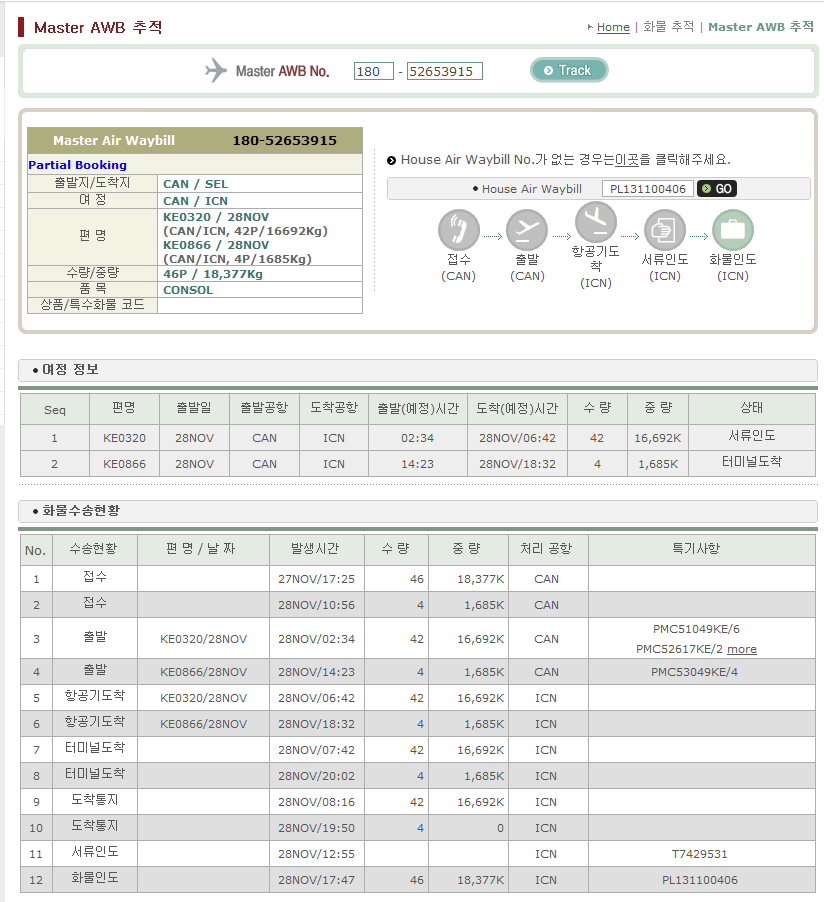Click 'KE0320/28NOV' in the 출발 row 3

(204, 639)
